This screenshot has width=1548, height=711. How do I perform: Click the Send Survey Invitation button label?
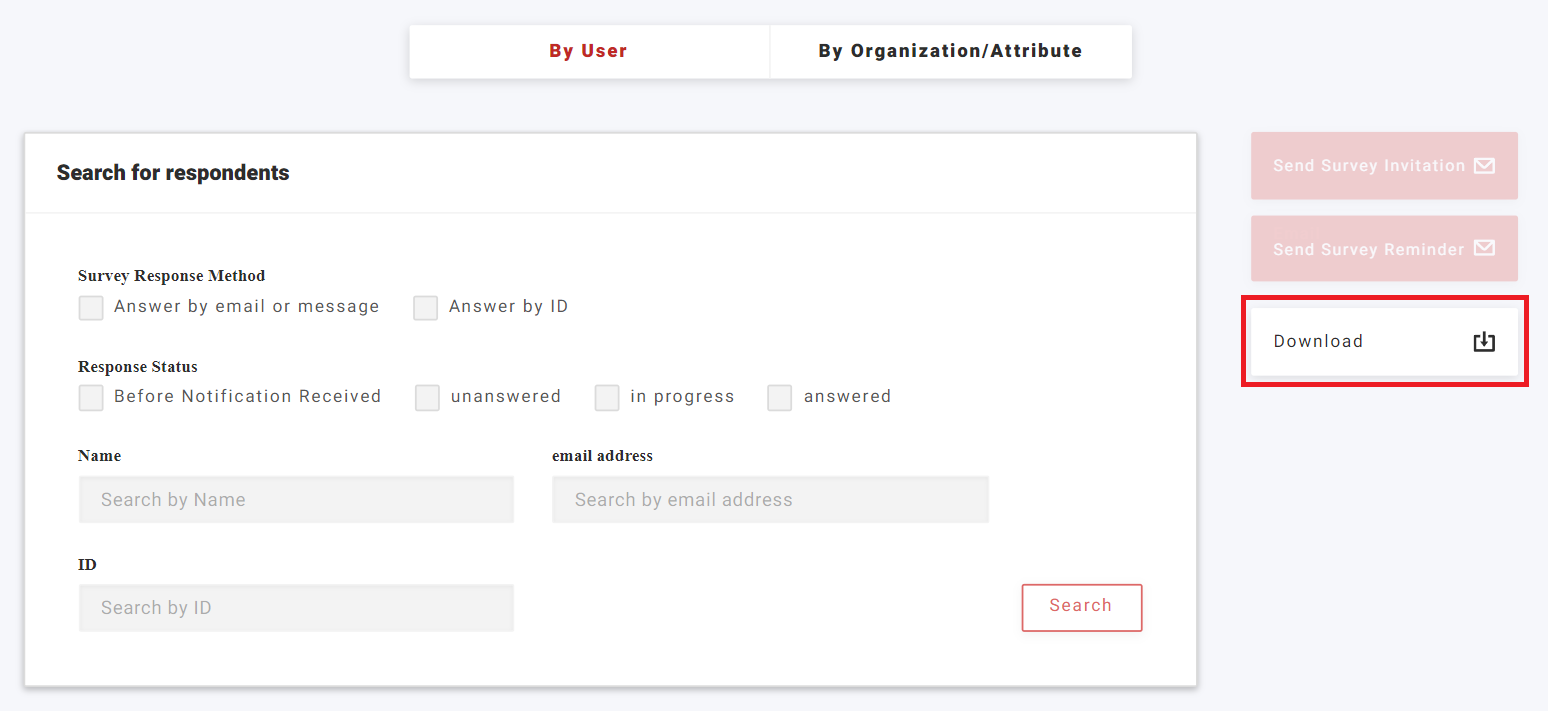point(1368,166)
